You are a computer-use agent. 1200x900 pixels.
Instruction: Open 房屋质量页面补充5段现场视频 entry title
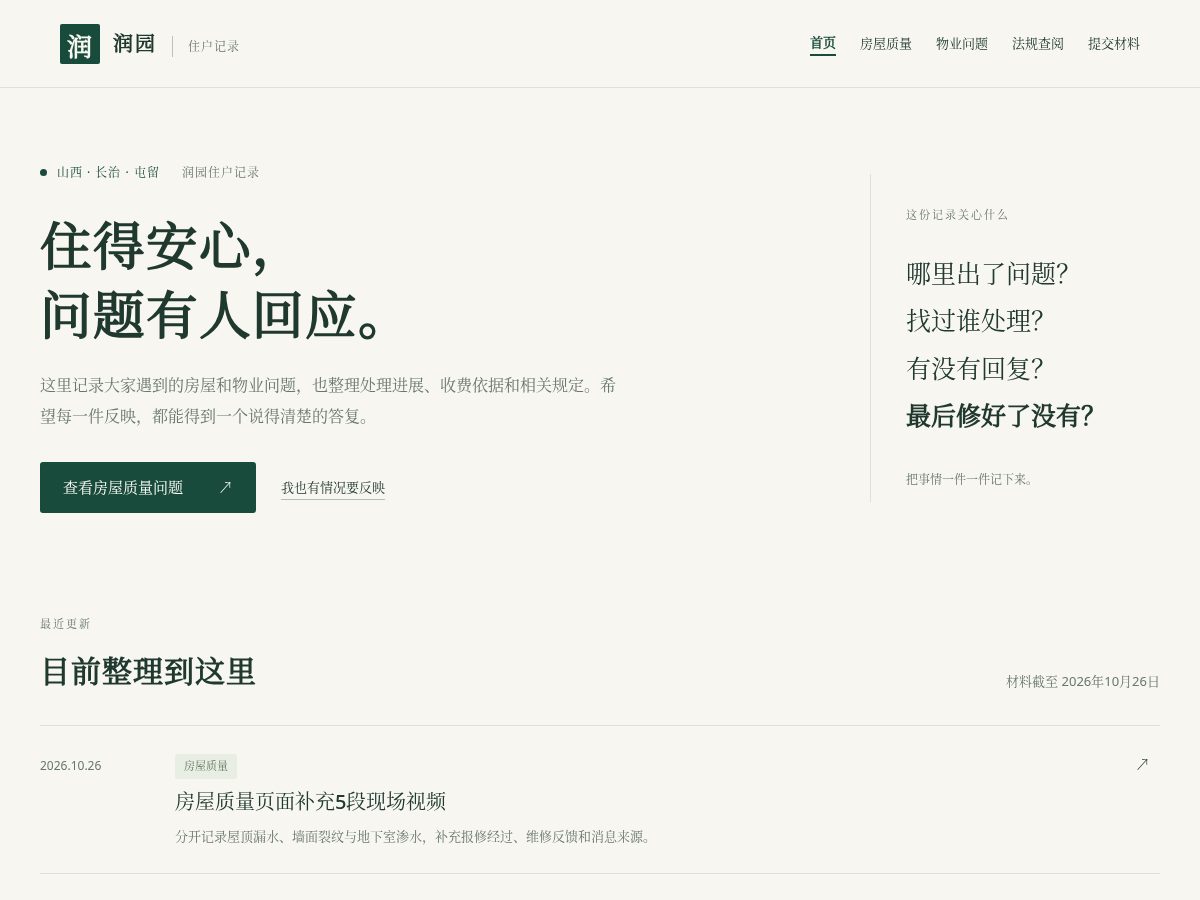click(x=310, y=801)
